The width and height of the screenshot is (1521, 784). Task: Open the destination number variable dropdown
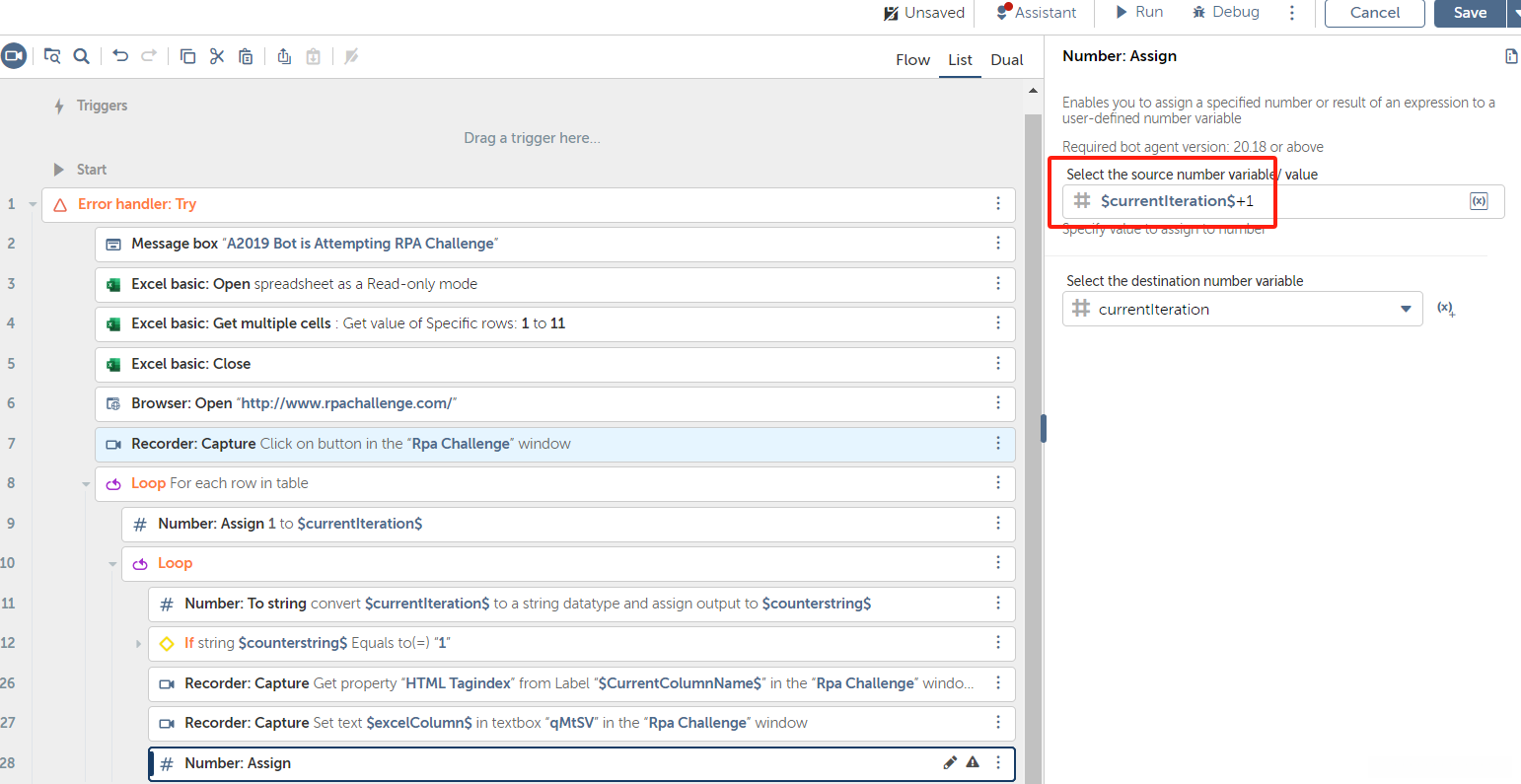1406,309
